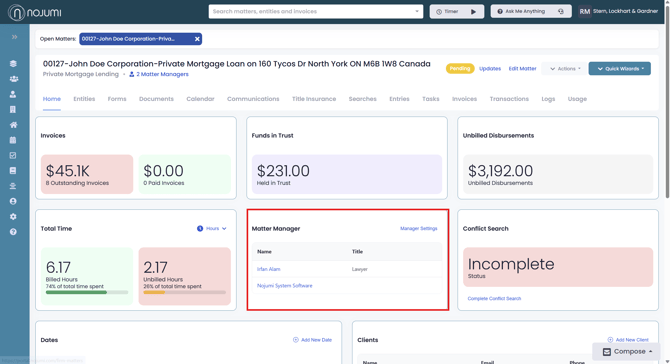This screenshot has width=670, height=364.
Task: Open the stacked layers icon in sidebar
Action: pyautogui.click(x=13, y=64)
